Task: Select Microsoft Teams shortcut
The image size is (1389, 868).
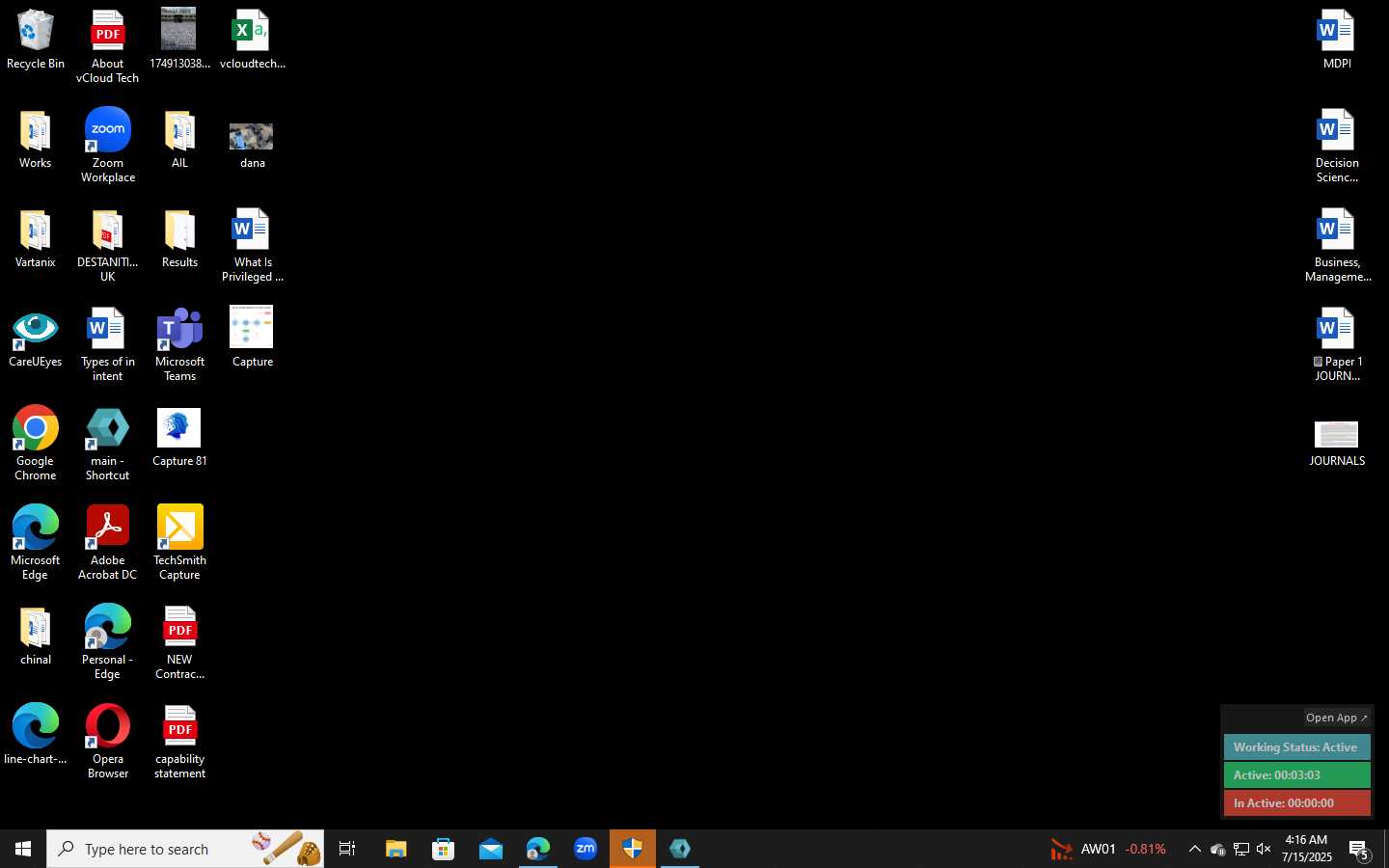Action: point(179,345)
